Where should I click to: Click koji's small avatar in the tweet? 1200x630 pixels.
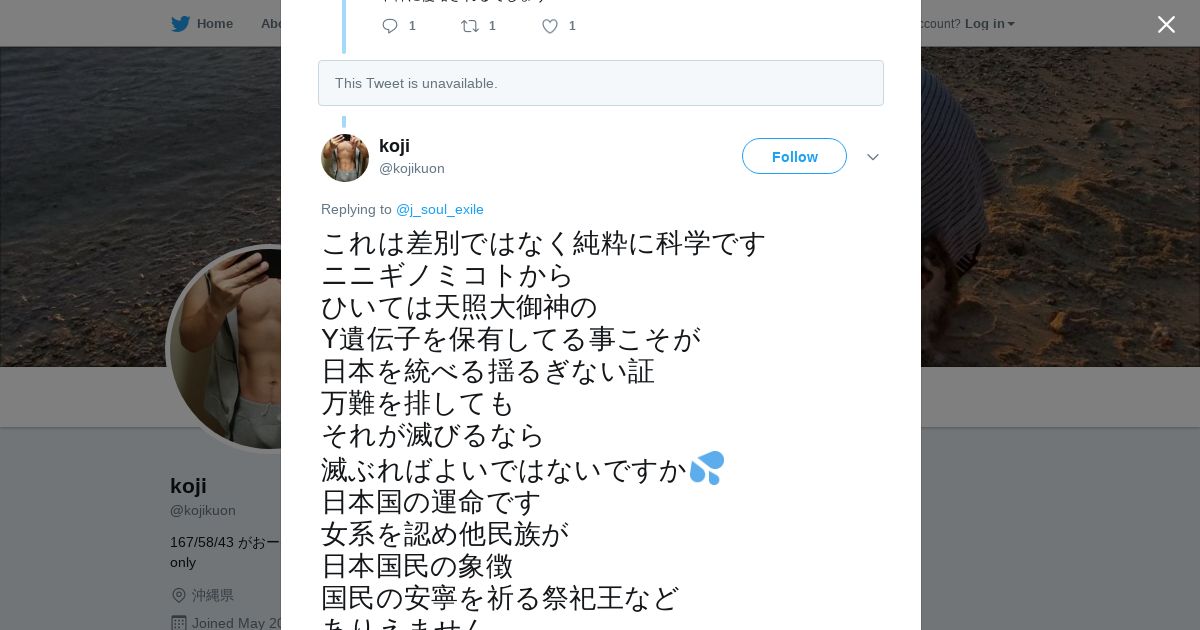[x=345, y=158]
